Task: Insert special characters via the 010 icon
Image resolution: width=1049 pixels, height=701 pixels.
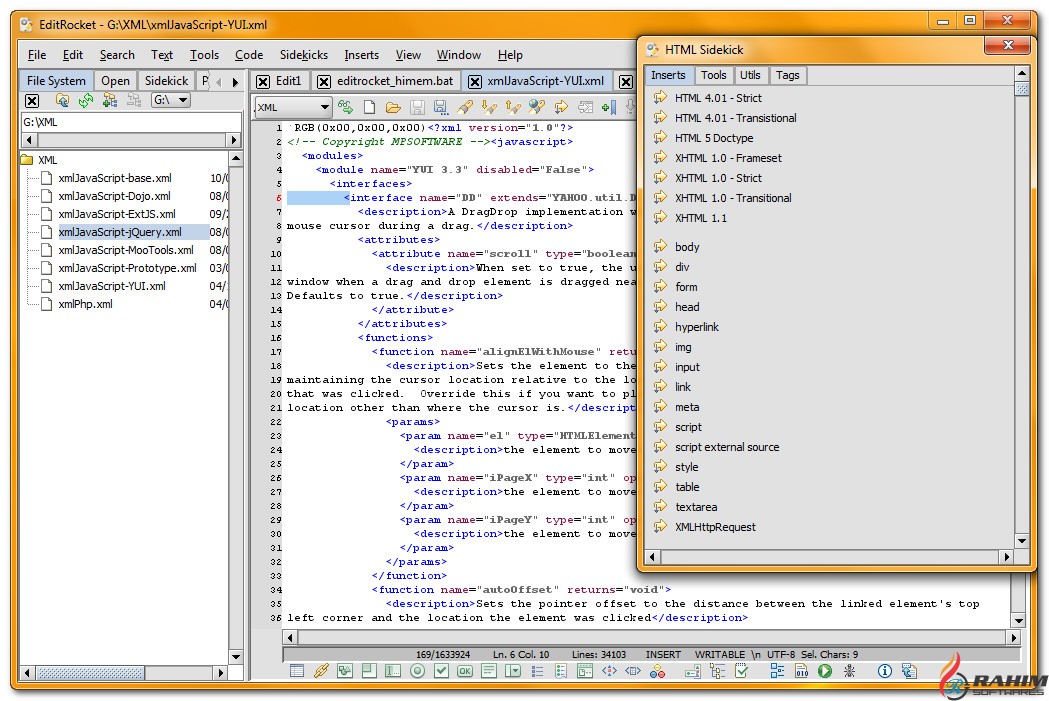Action: click(x=801, y=671)
